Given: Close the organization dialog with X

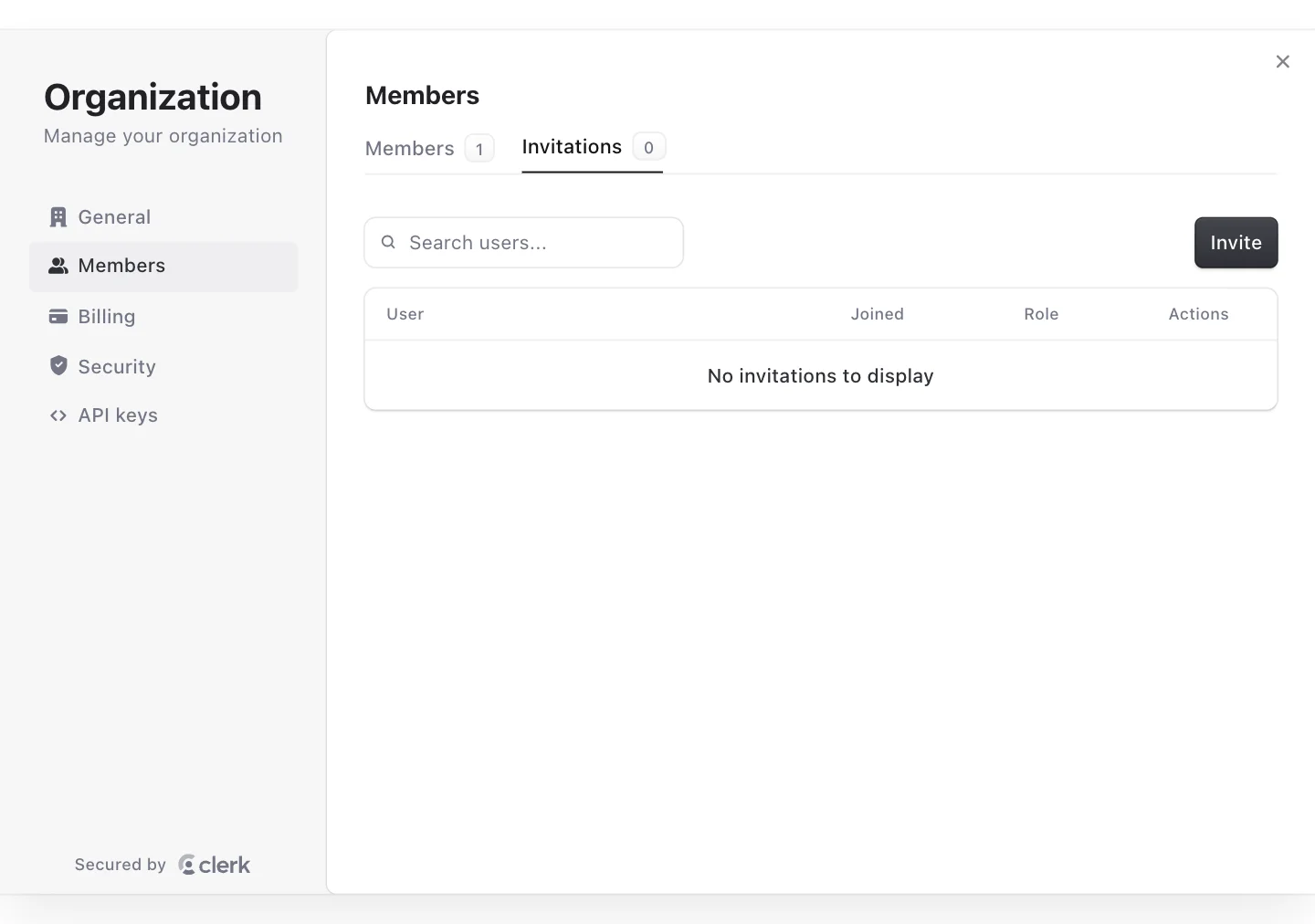Looking at the screenshot, I should tap(1283, 61).
